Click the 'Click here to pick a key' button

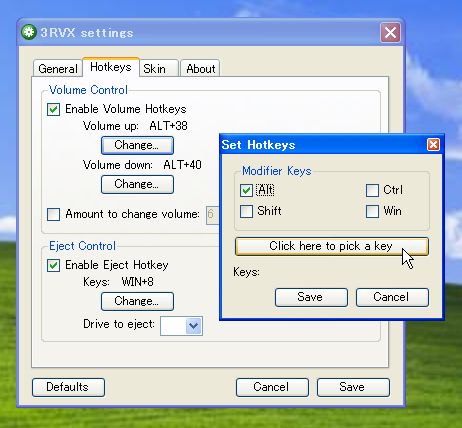[x=331, y=246]
